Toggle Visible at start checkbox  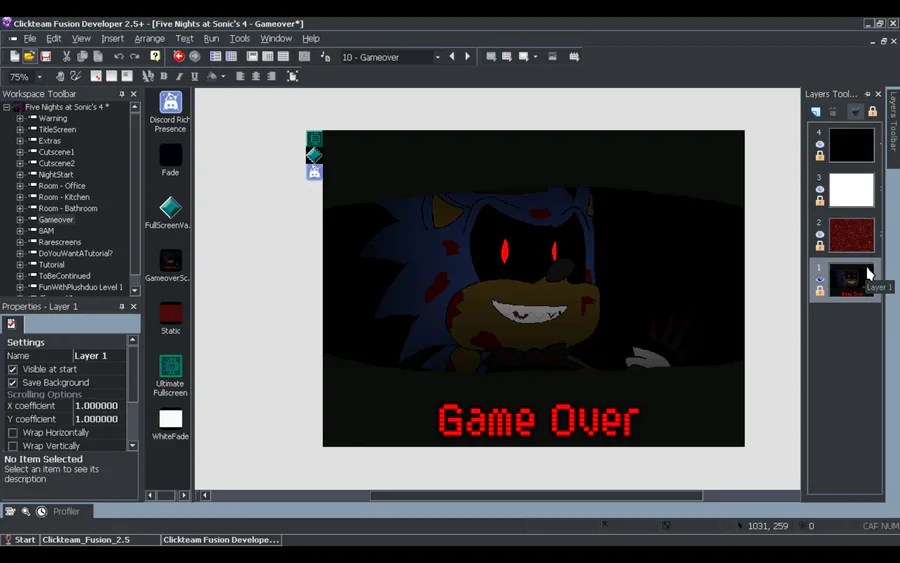coord(13,369)
